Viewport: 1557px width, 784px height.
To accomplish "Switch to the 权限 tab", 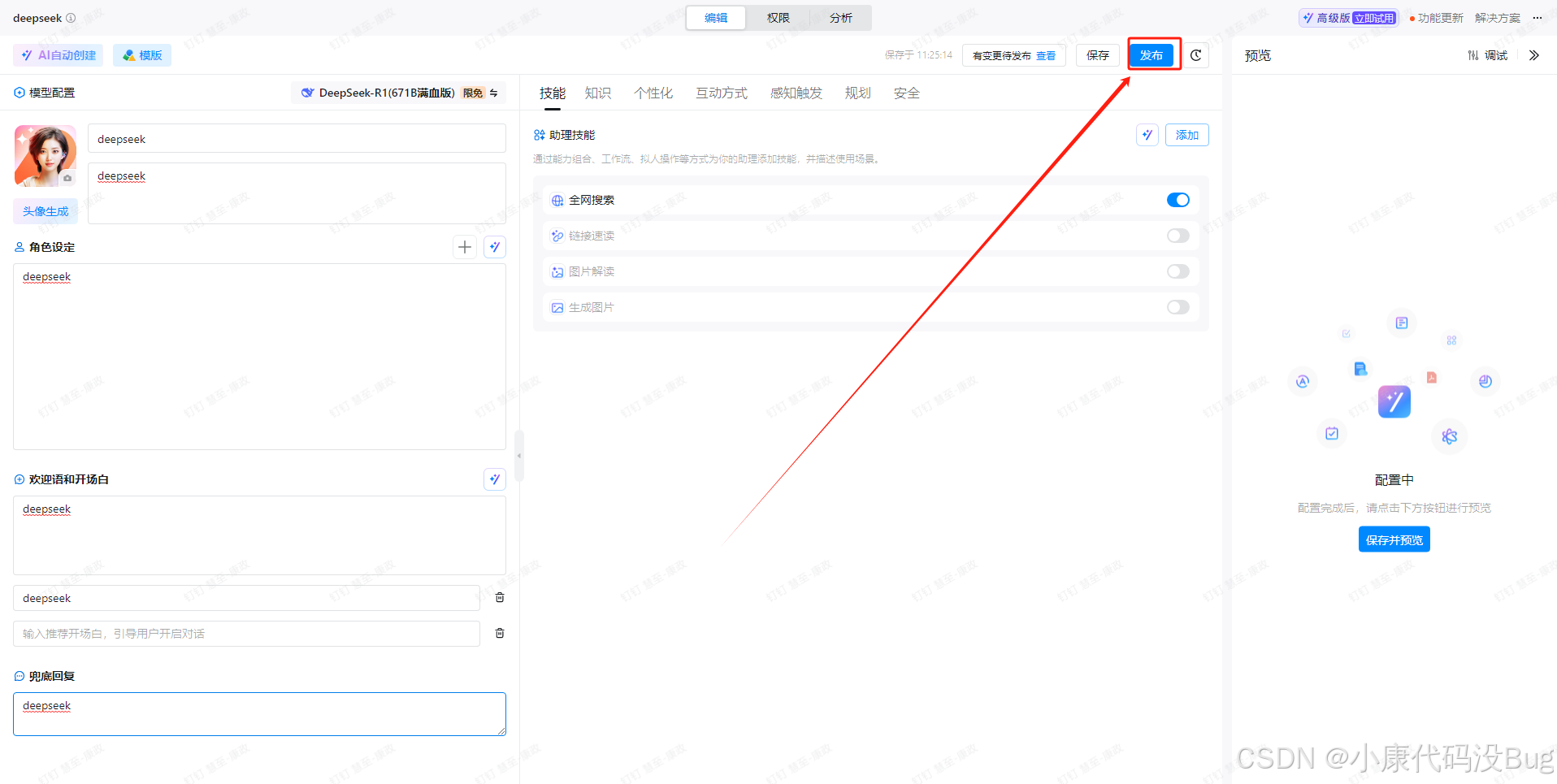I will (x=778, y=18).
